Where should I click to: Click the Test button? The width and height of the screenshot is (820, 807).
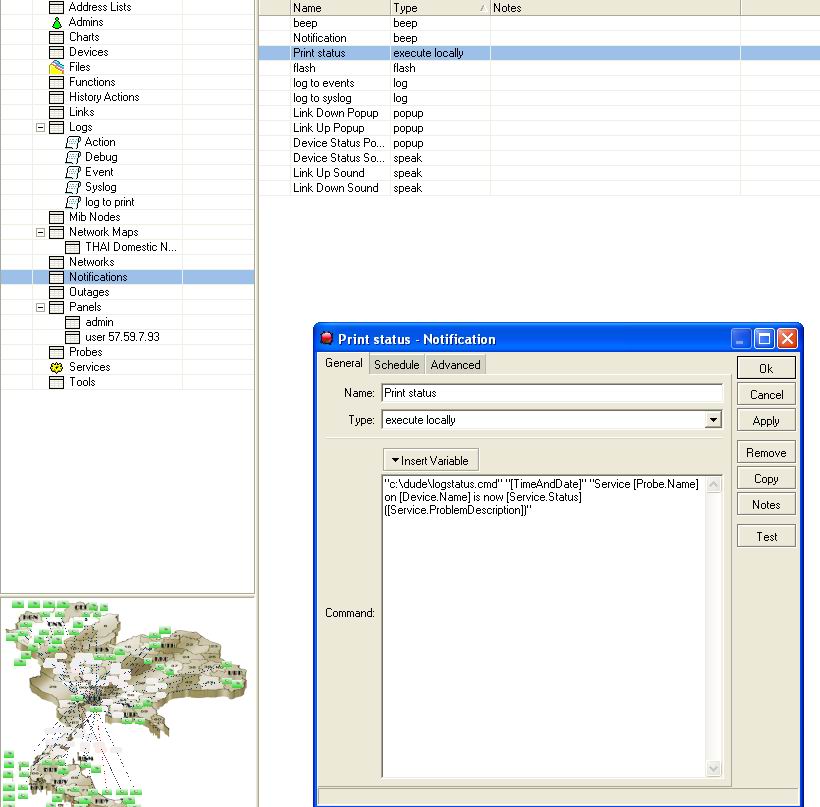coord(766,537)
